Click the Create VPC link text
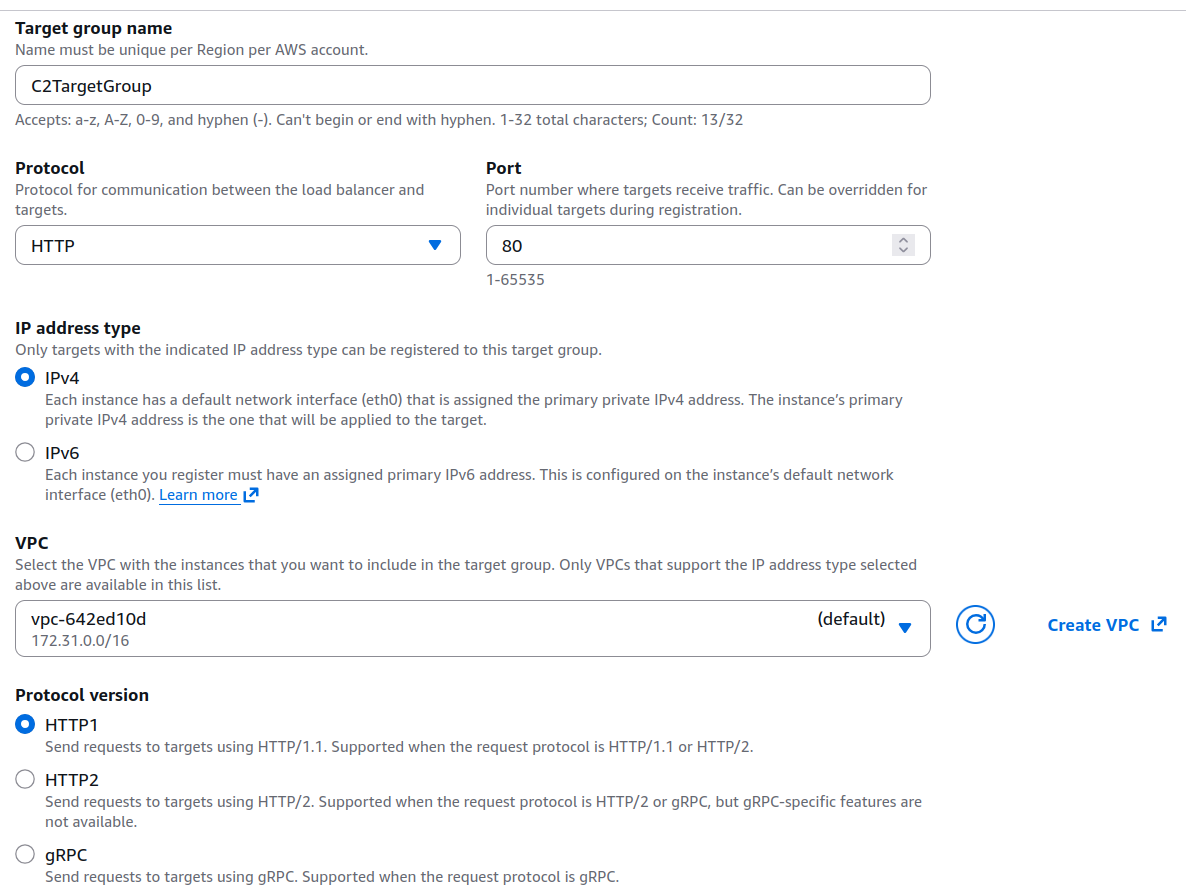1186x895 pixels. [x=1093, y=625]
